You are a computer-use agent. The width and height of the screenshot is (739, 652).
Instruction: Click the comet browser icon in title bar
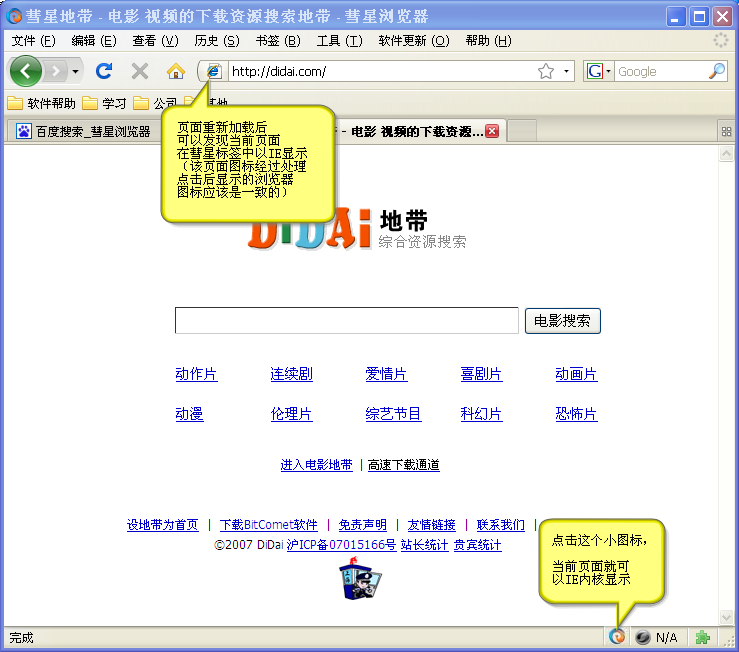tap(14, 16)
